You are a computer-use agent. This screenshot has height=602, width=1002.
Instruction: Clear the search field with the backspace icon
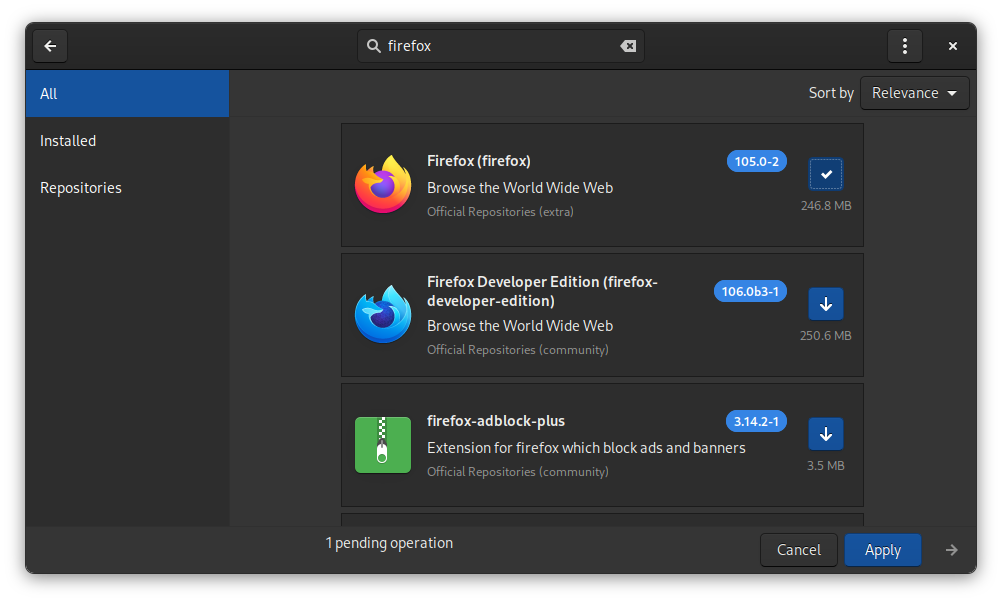coord(628,45)
